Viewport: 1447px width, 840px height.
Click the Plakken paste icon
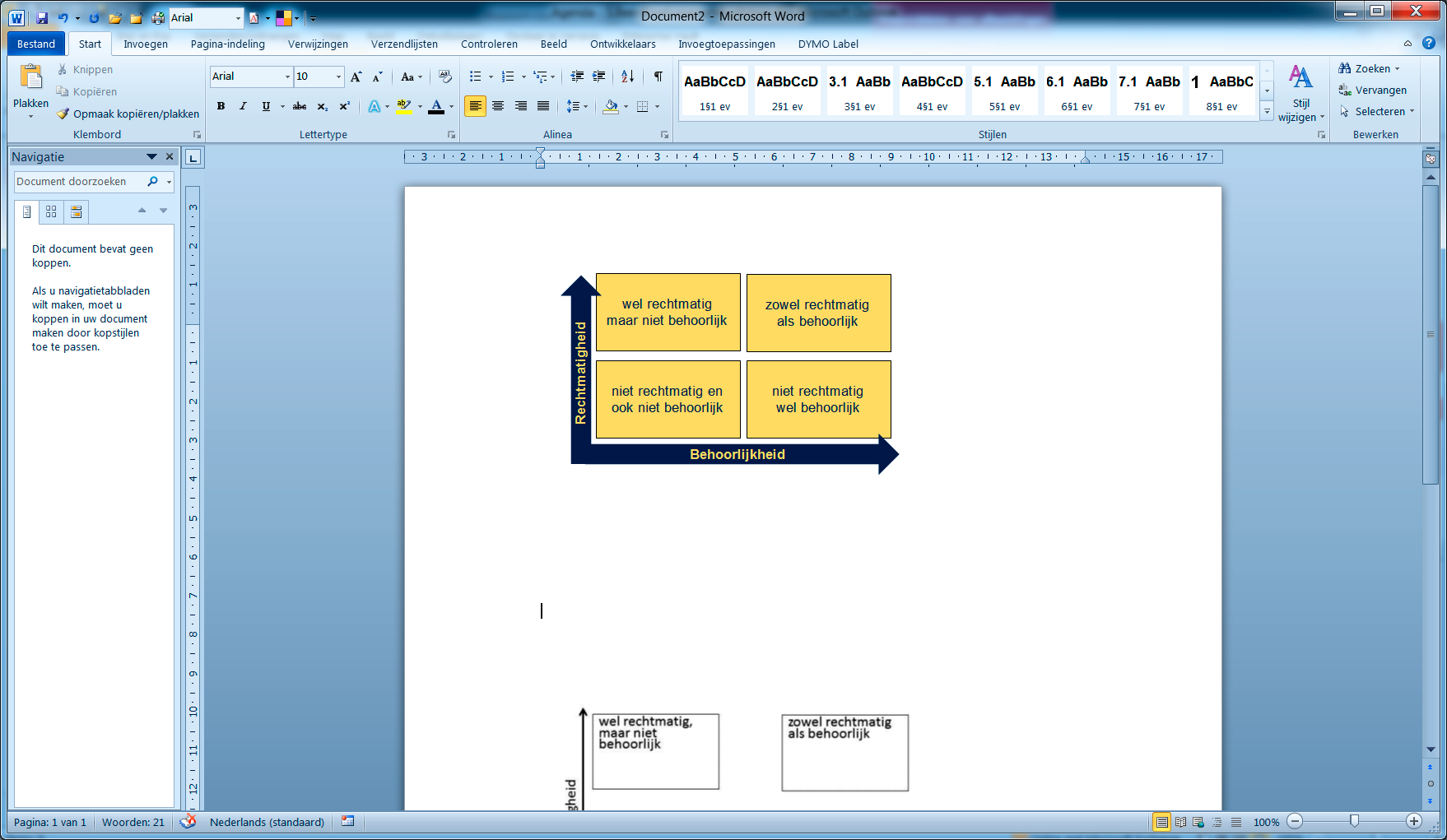pos(30,77)
